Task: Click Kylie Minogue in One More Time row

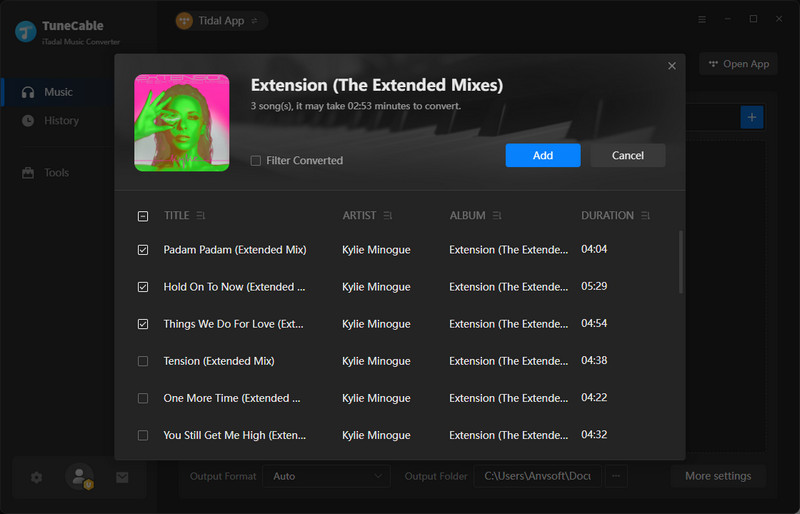Action: [x=376, y=398]
